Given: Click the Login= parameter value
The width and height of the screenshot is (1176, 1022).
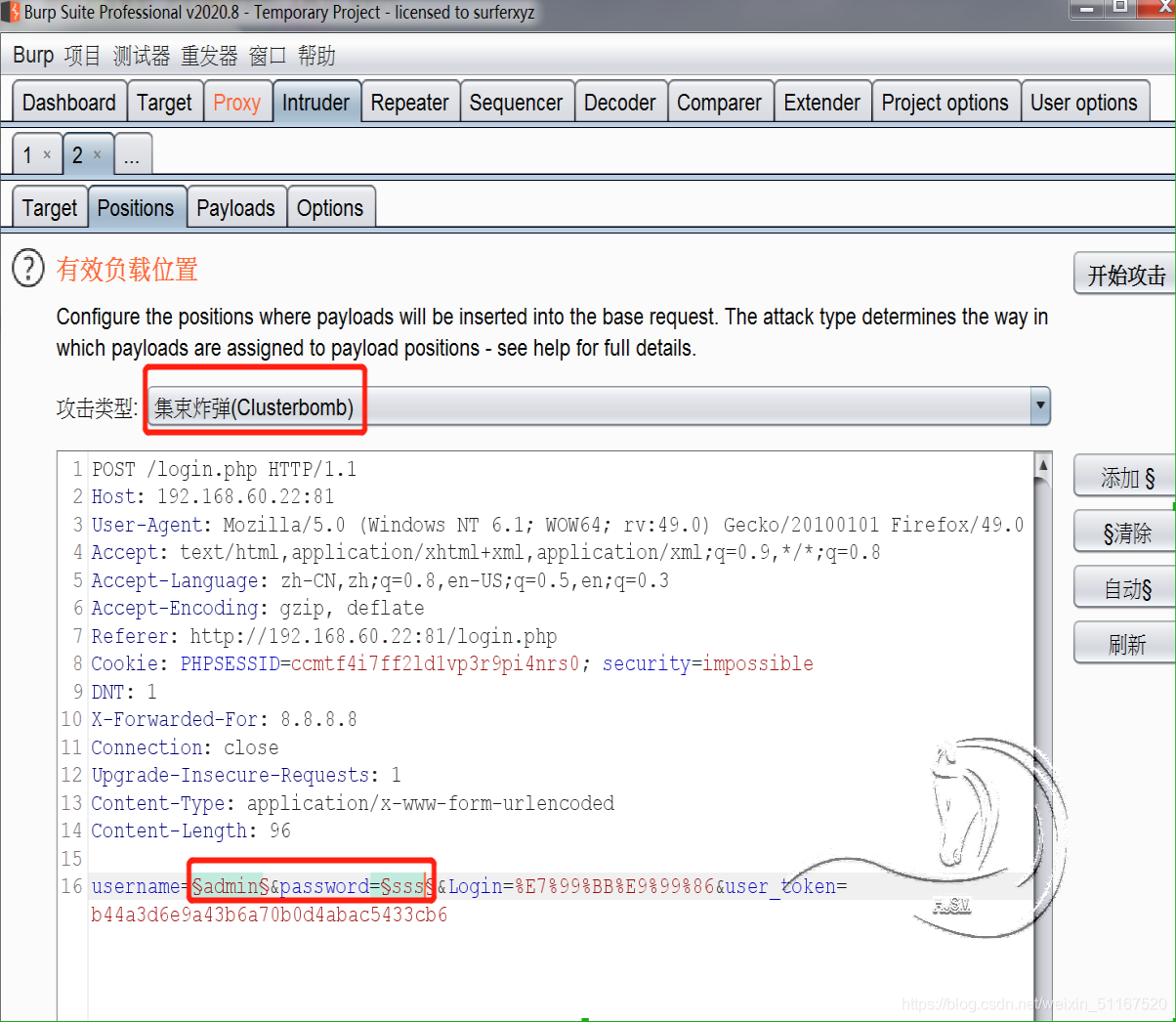Looking at the screenshot, I should (615, 886).
